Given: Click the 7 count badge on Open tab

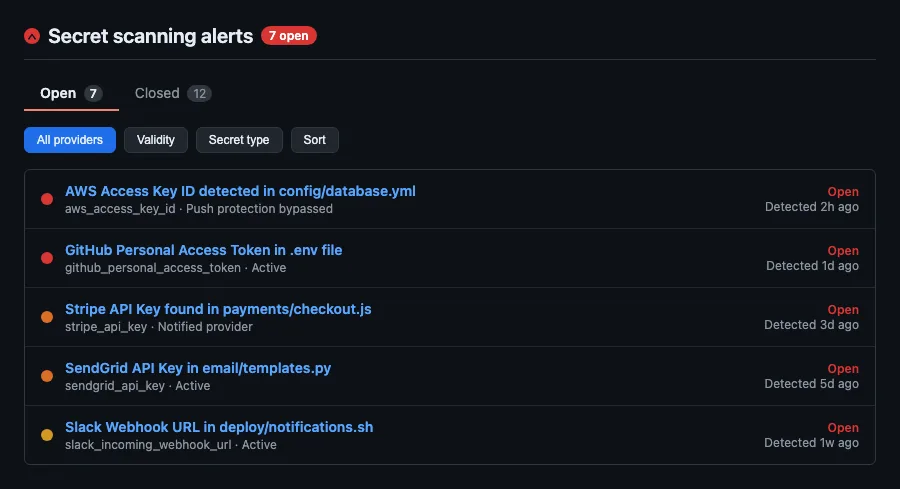Looking at the screenshot, I should click(x=93, y=94).
